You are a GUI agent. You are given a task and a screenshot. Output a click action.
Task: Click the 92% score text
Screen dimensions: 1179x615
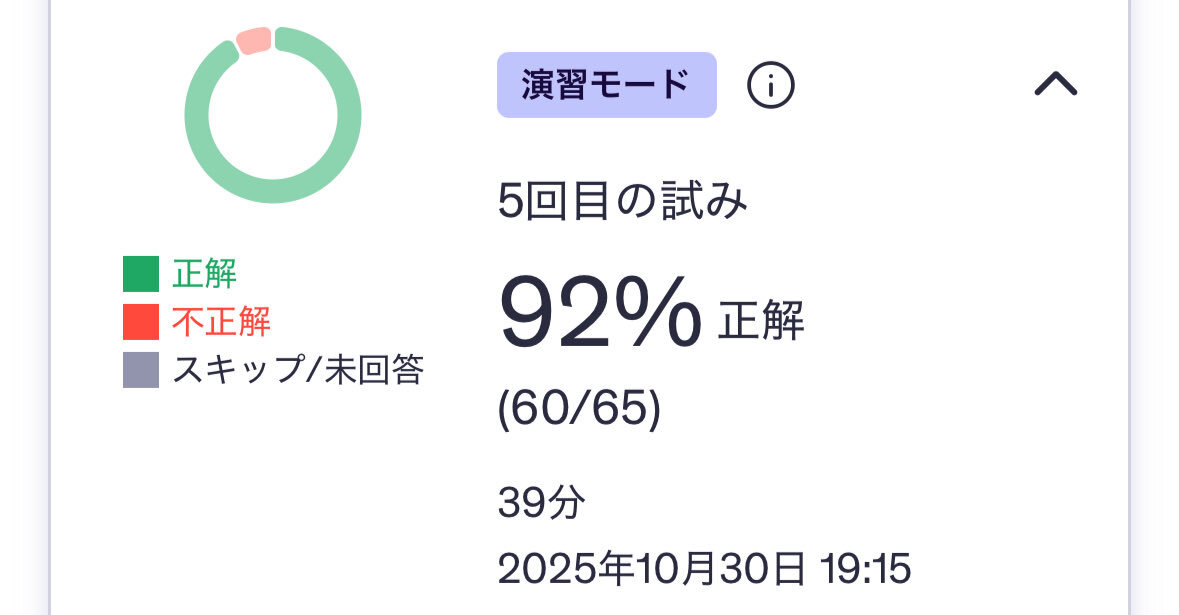[600, 312]
